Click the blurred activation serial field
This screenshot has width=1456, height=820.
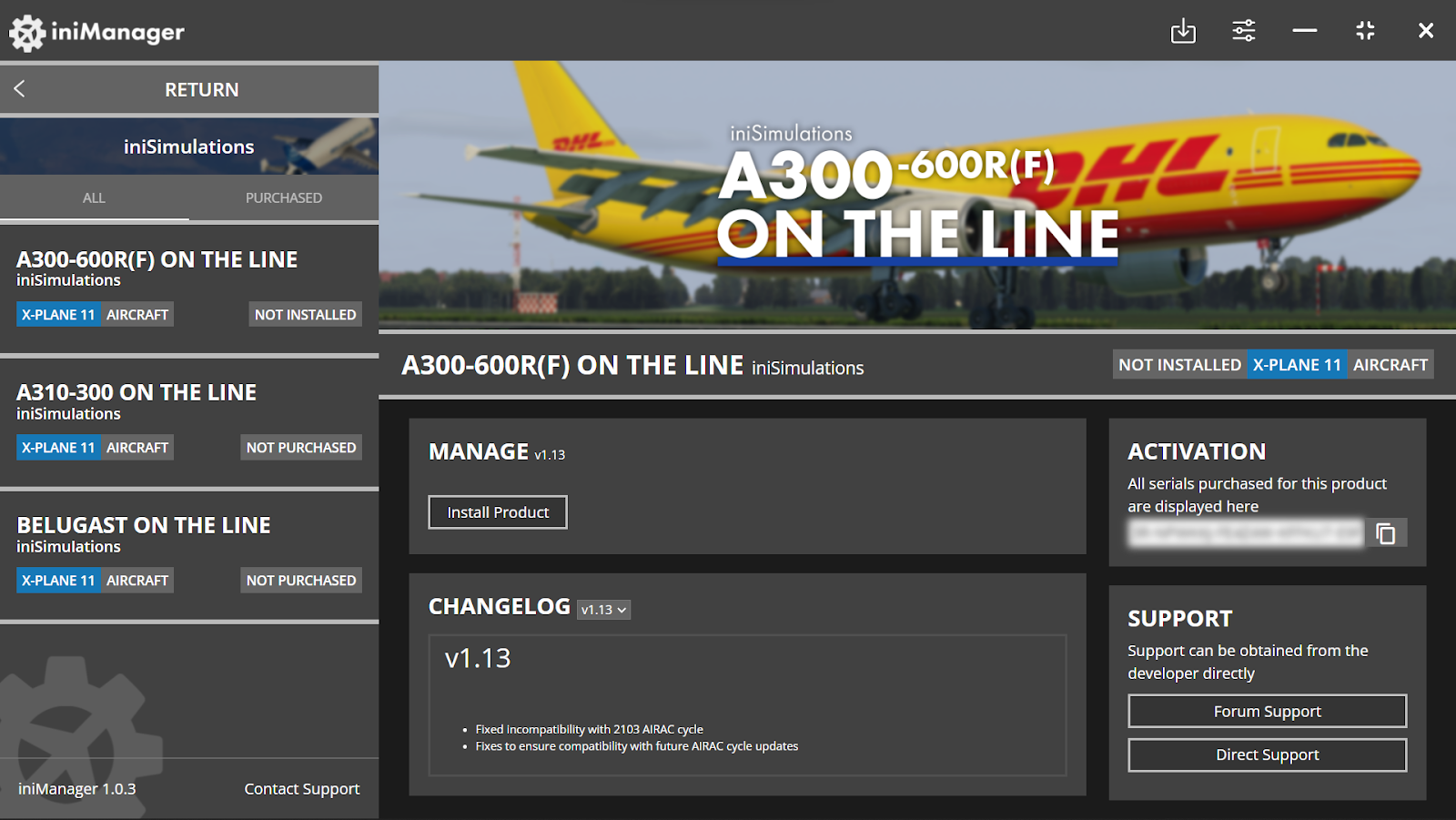(x=1246, y=533)
